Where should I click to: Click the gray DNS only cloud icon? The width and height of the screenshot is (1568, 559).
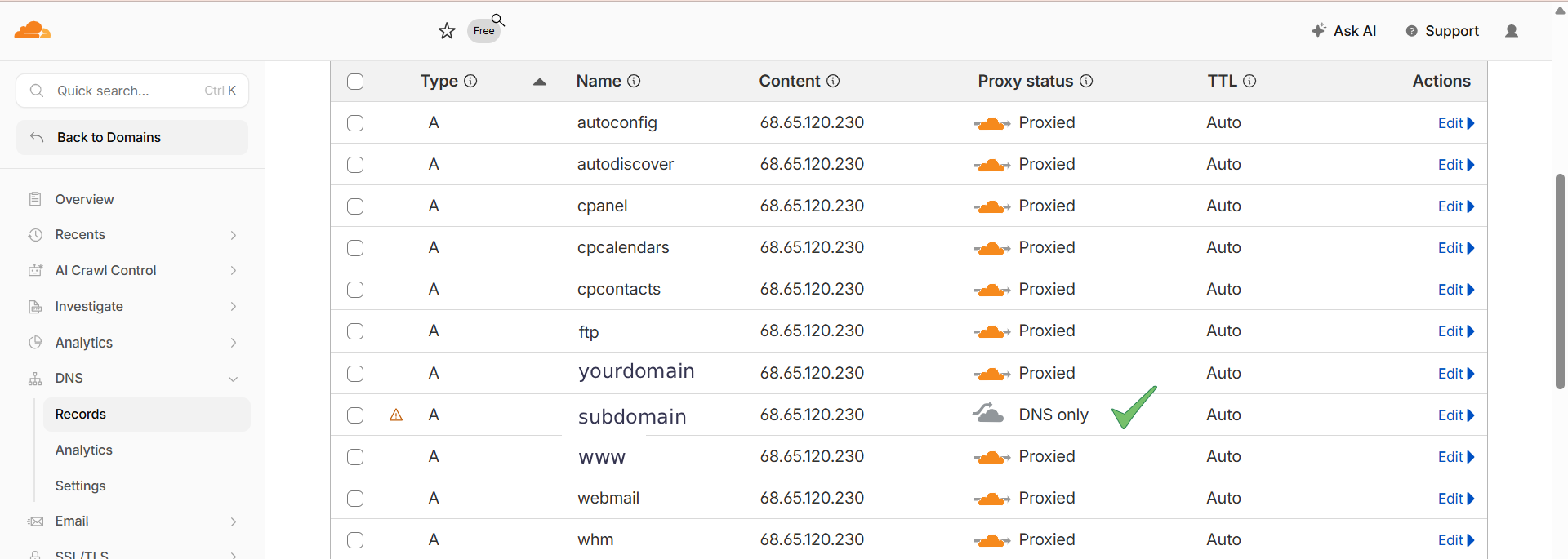(988, 413)
